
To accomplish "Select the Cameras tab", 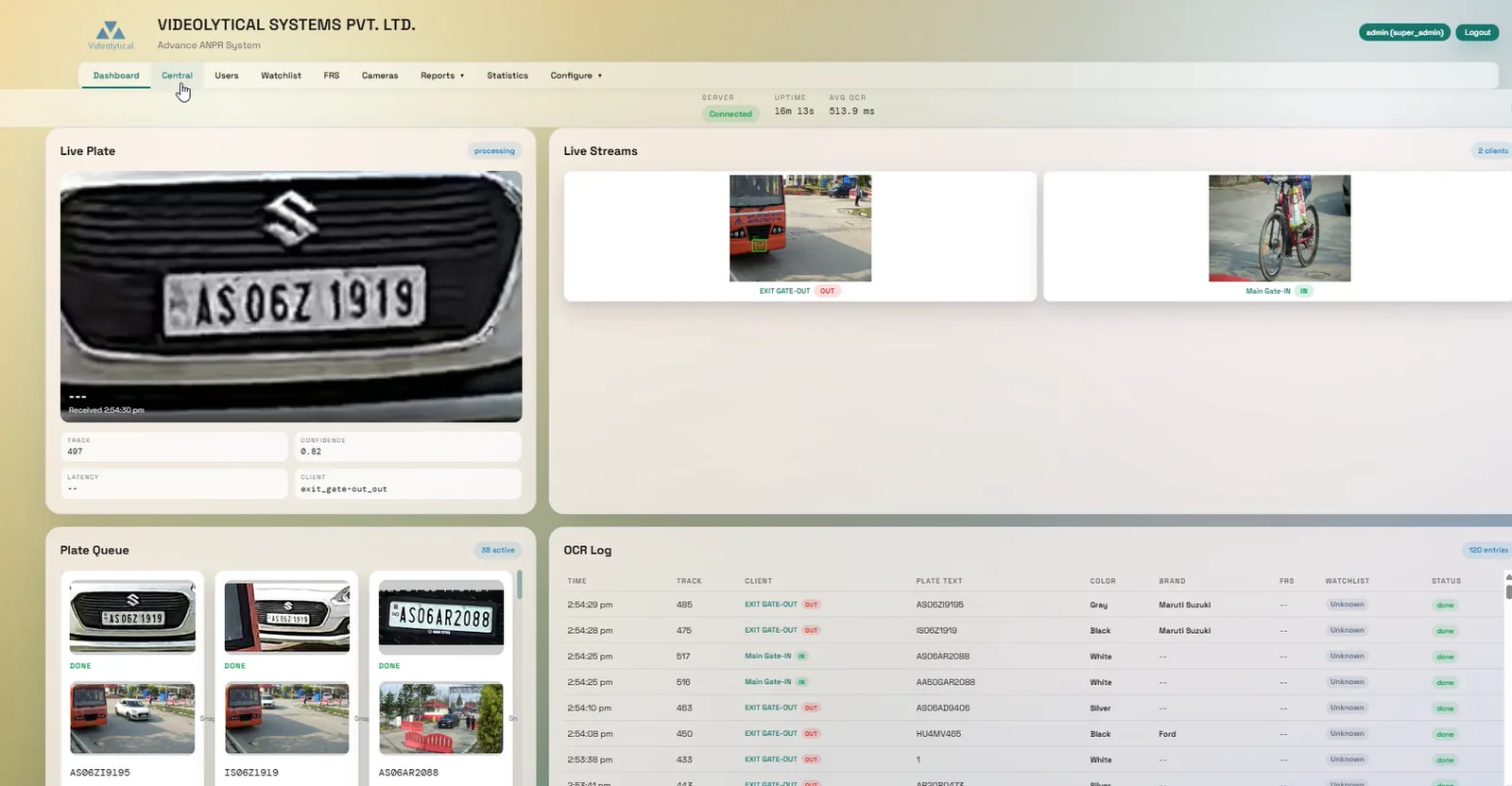I will (x=380, y=76).
